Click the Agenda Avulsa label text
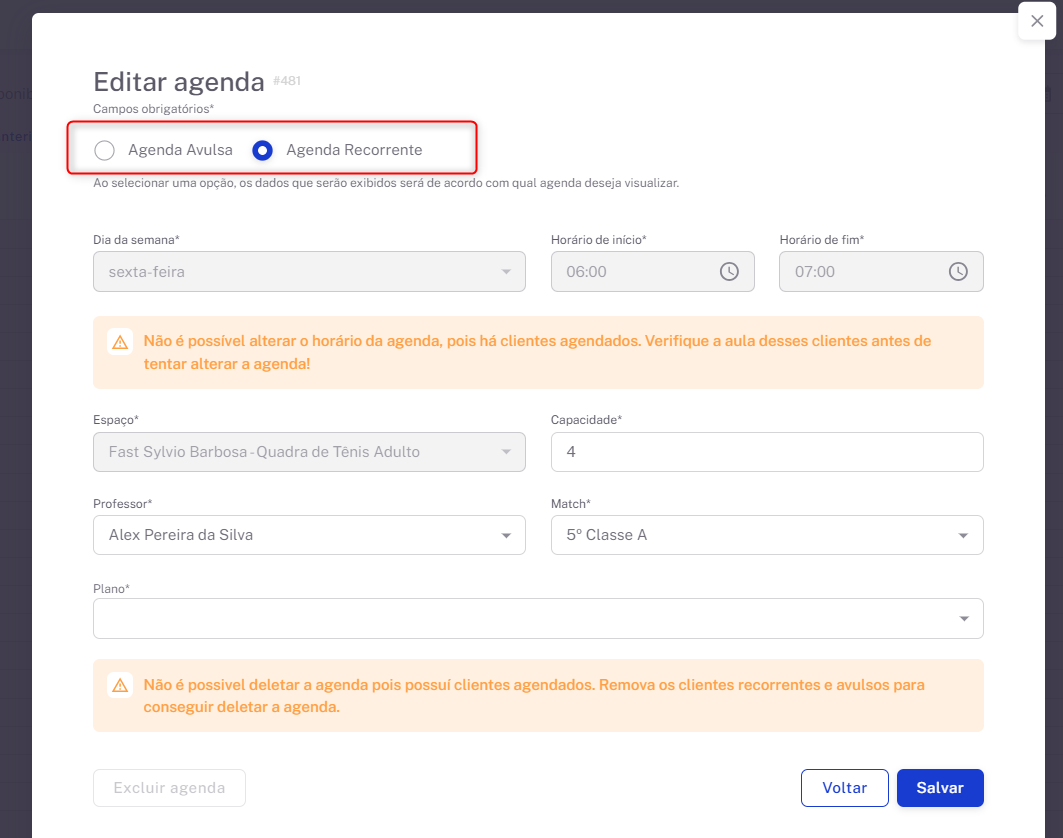The width and height of the screenshot is (1063, 838). point(180,150)
